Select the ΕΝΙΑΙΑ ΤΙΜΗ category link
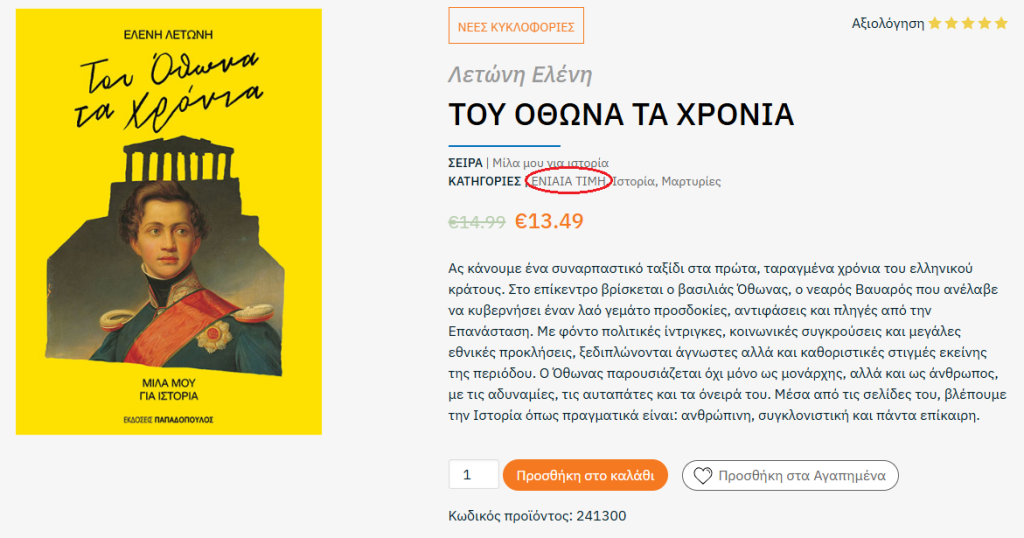1024x538 pixels. click(566, 181)
